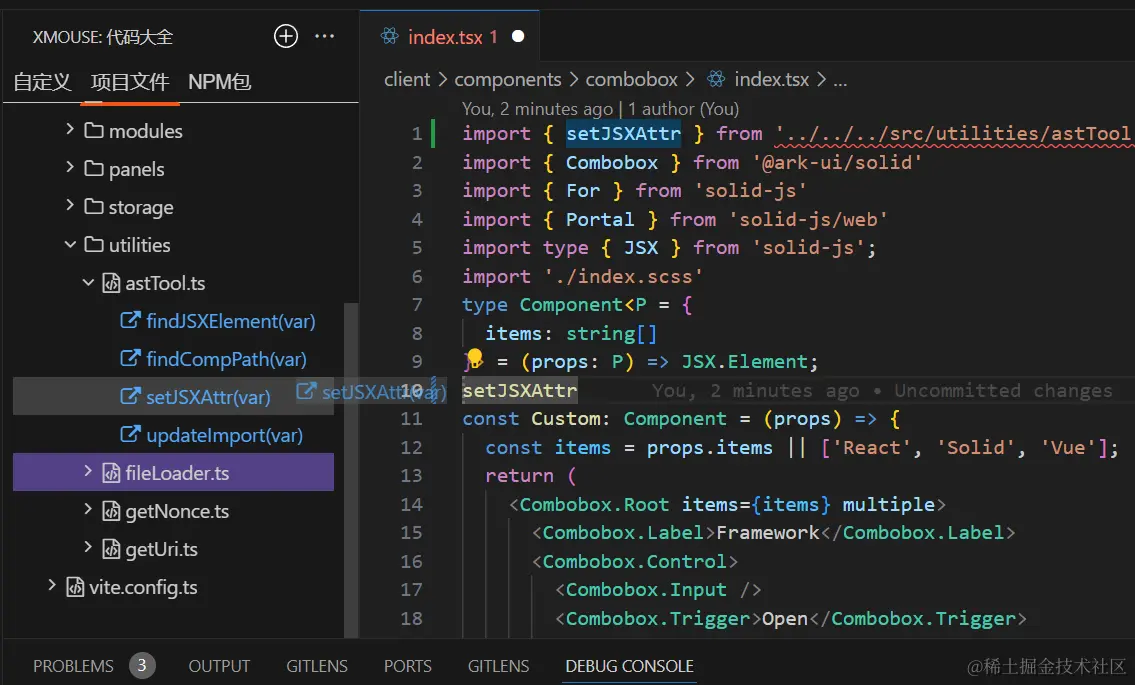Click the vite.config.ts file icon
This screenshot has width=1135, height=685.
(75, 587)
